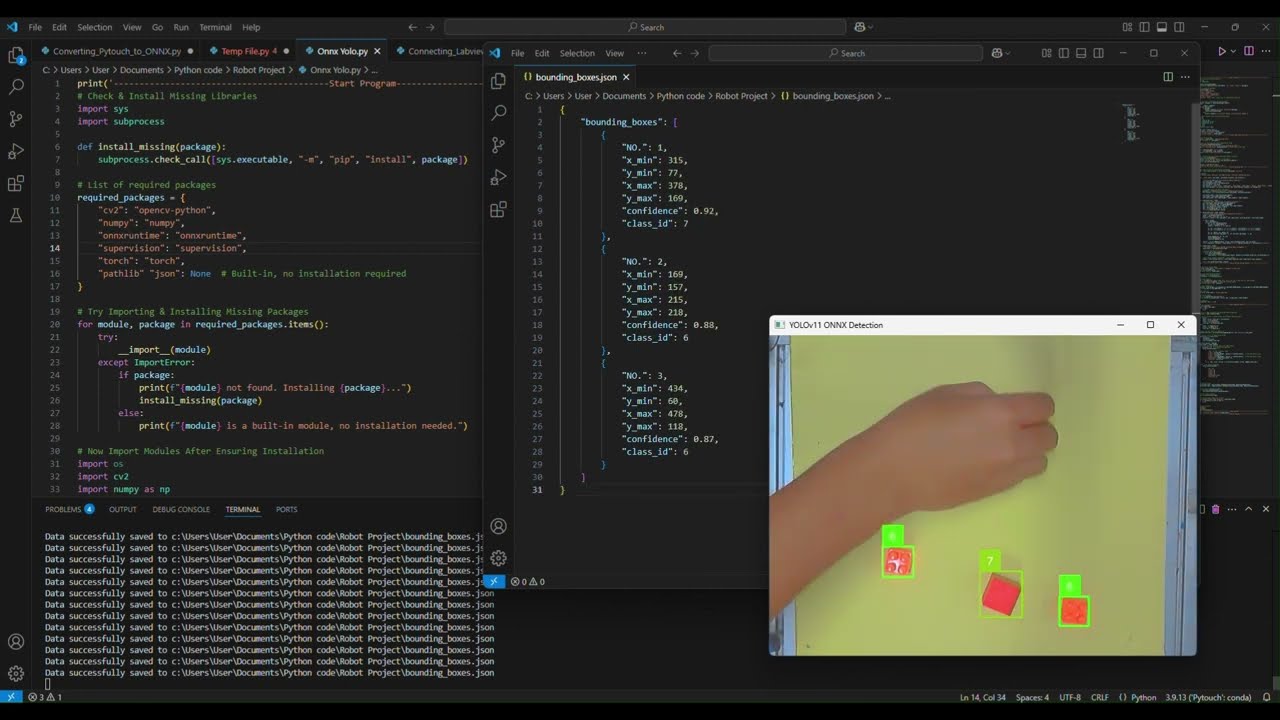Open Terminal menu in main window
1280x720 pixels.
pyautogui.click(x=215, y=27)
